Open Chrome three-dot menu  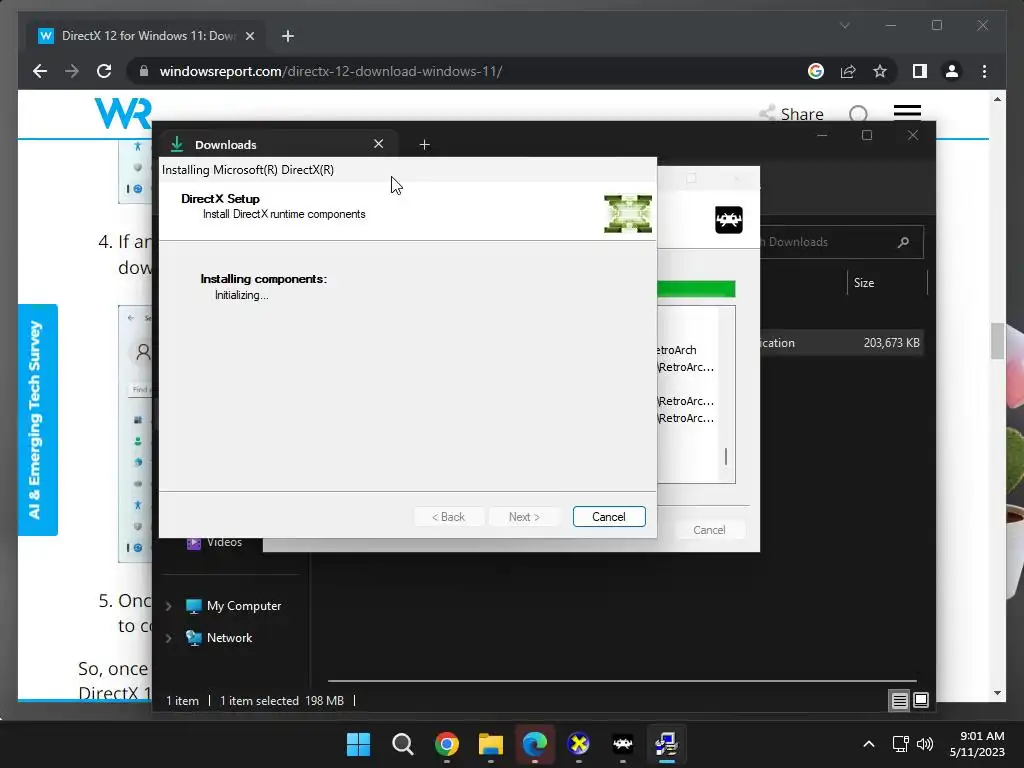984,71
